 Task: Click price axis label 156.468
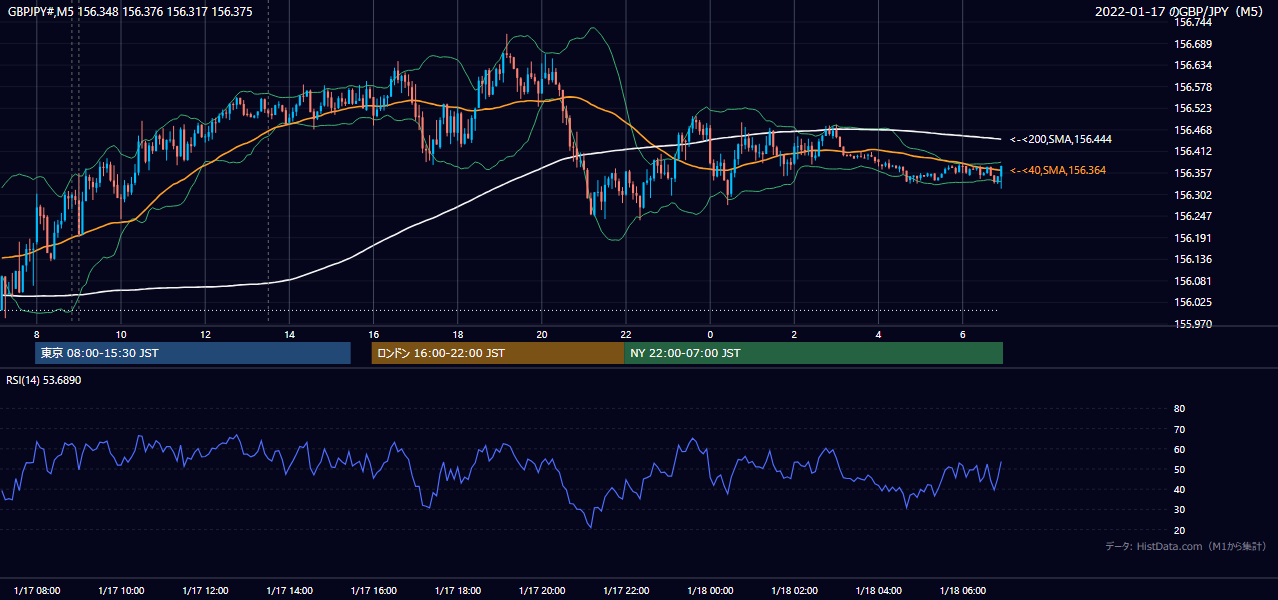click(x=1193, y=130)
